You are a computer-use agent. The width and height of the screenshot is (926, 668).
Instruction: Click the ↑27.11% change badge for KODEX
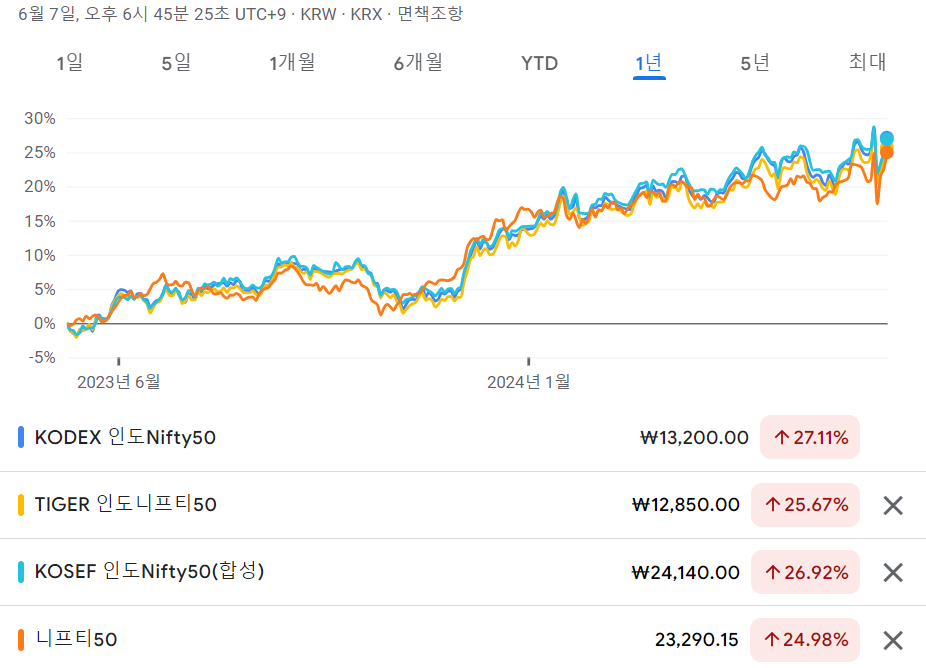[x=810, y=438]
